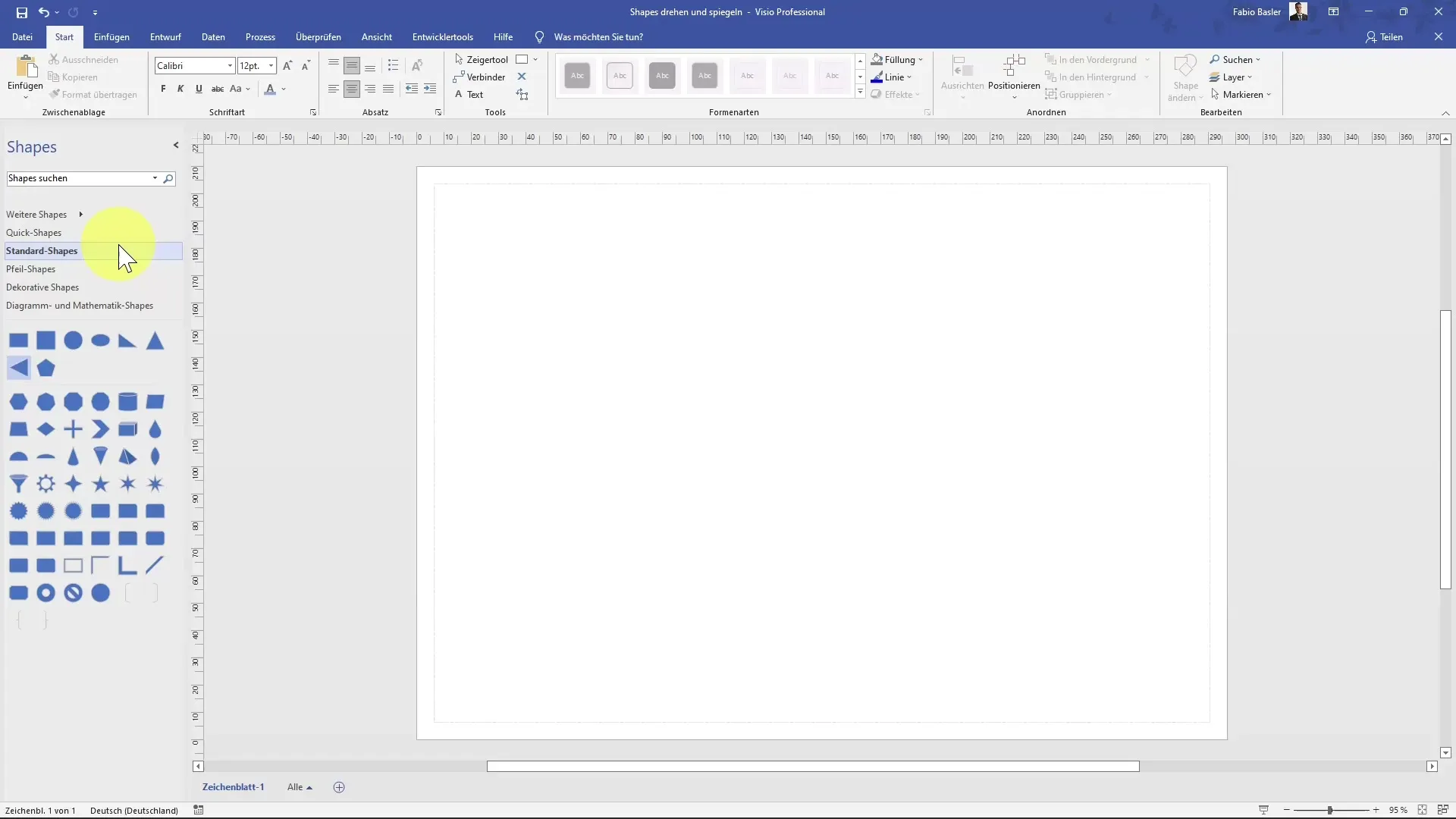Click the Was möchten Sie tun search box
The image size is (1456, 819).
(598, 36)
